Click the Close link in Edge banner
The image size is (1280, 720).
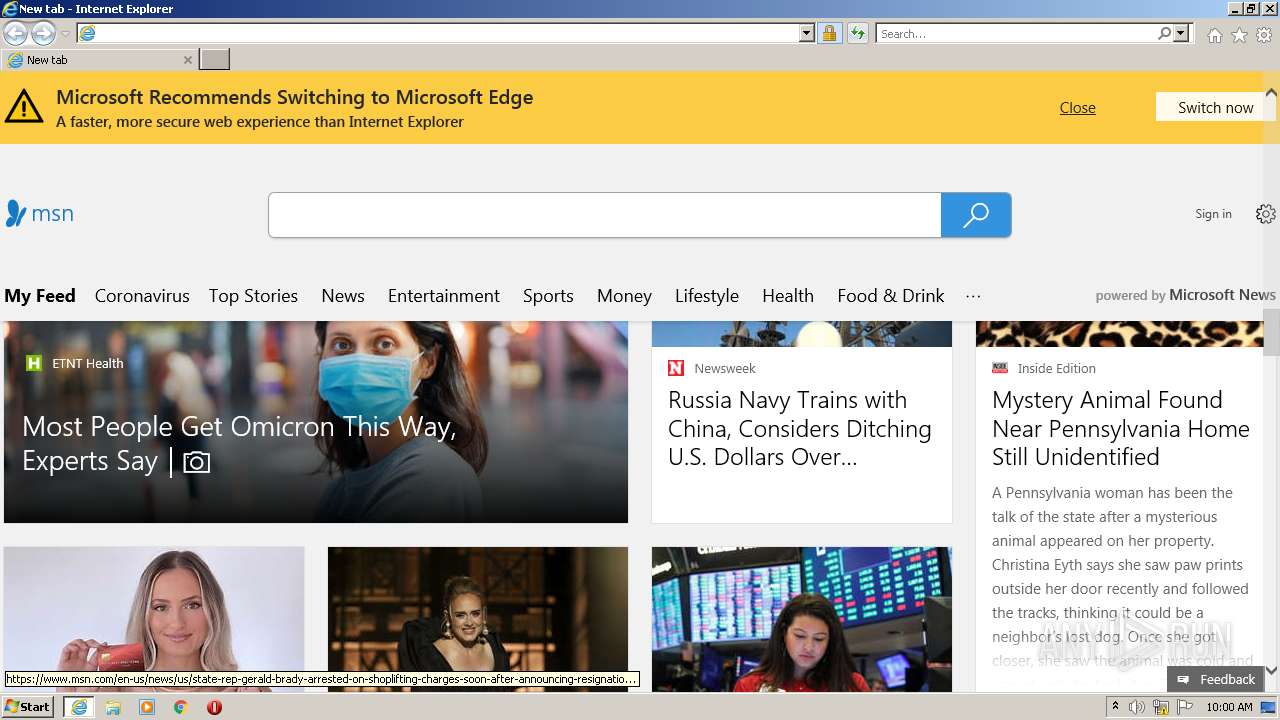click(x=1077, y=107)
